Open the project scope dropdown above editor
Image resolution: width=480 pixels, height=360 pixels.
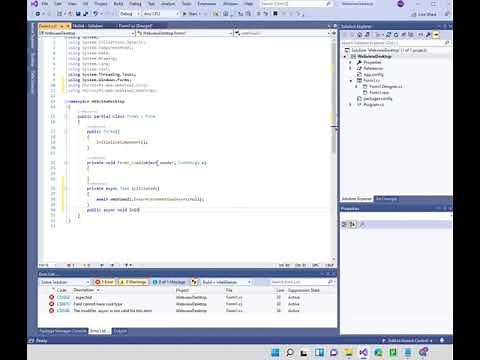(x=87, y=33)
